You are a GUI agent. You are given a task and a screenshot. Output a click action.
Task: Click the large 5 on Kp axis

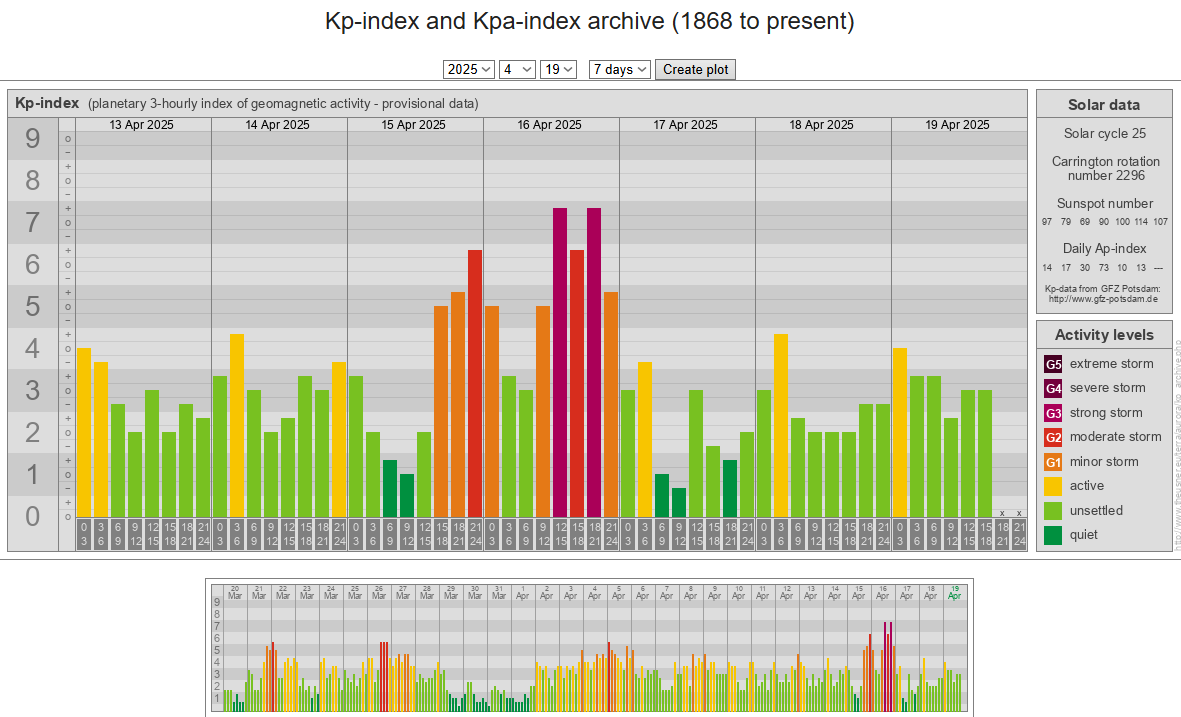(32, 307)
